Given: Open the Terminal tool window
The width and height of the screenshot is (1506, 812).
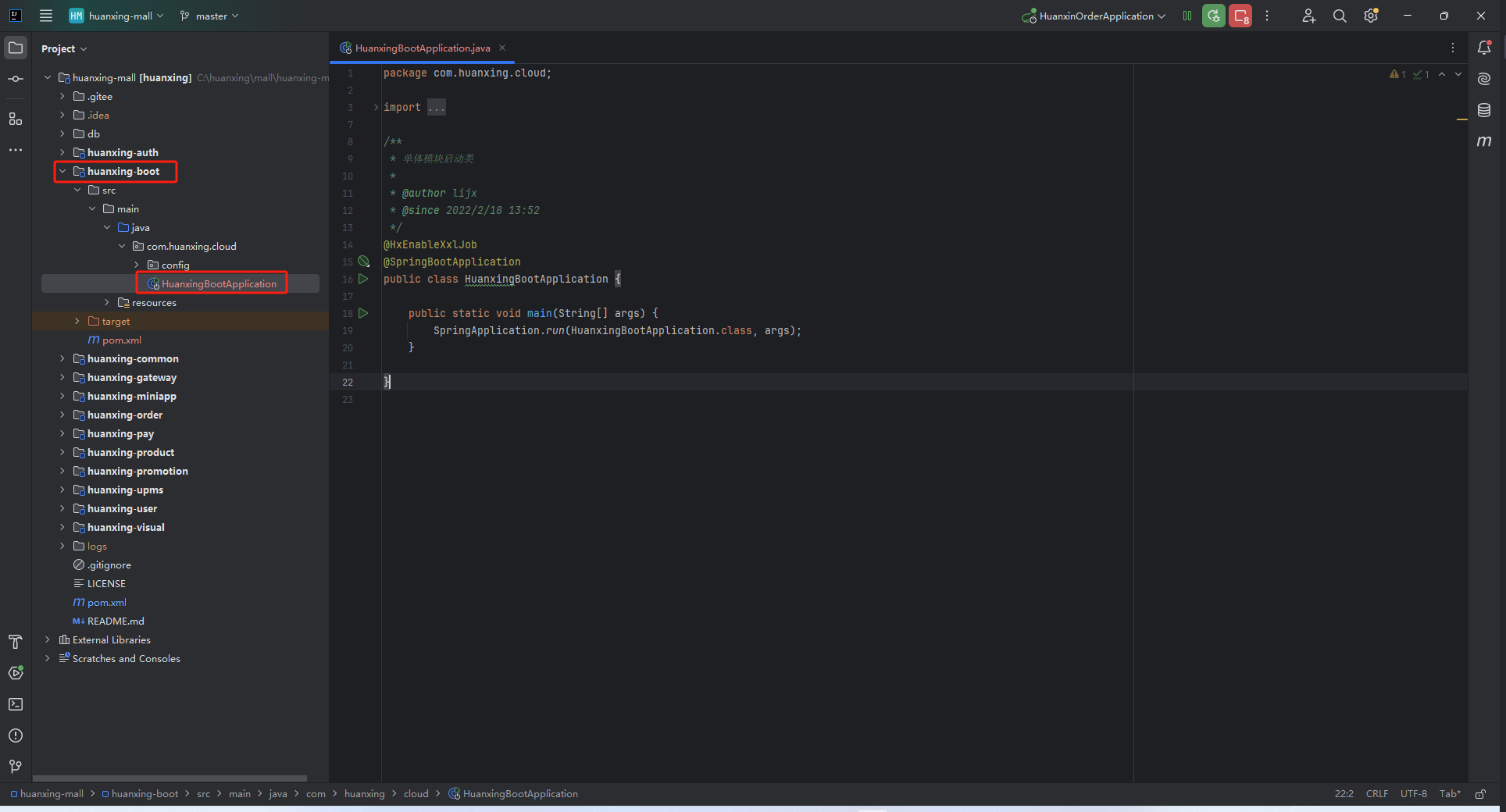Looking at the screenshot, I should (16, 704).
